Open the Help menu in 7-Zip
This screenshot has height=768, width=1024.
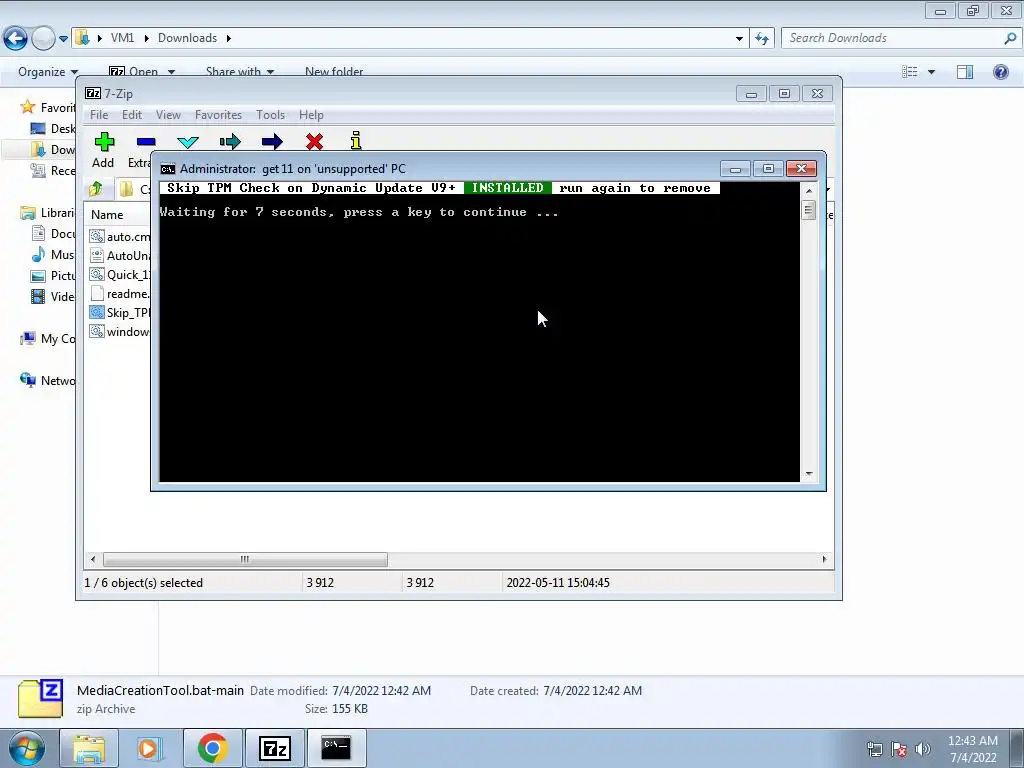pyautogui.click(x=312, y=115)
